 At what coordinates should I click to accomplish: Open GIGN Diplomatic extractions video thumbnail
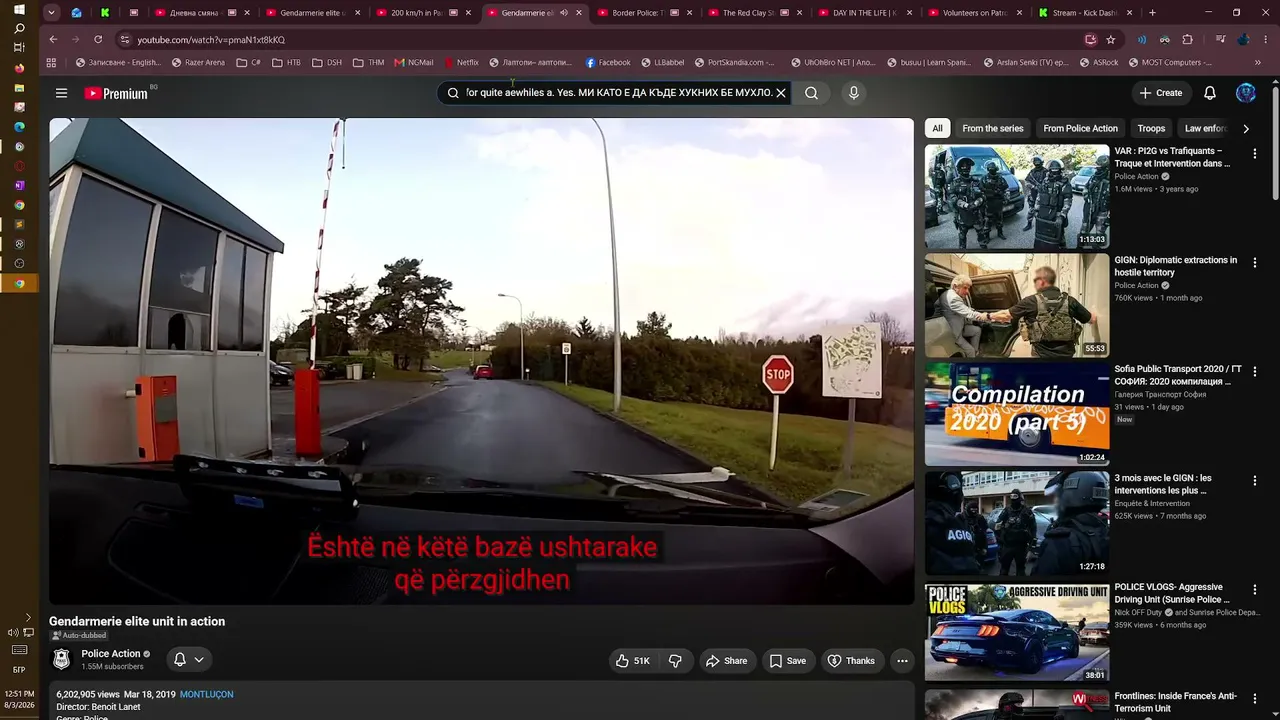1017,306
